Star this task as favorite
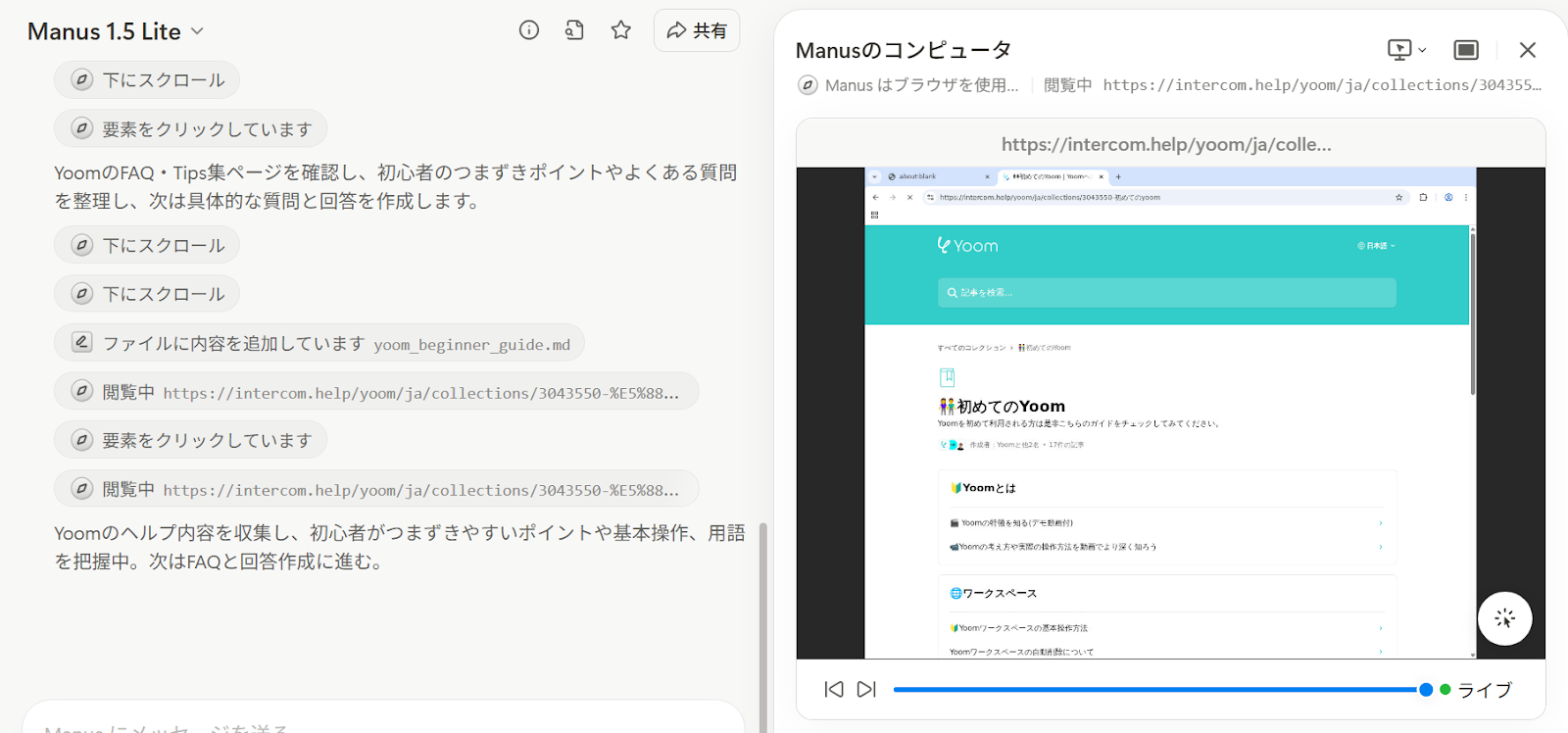The image size is (1568, 733). 620,30
